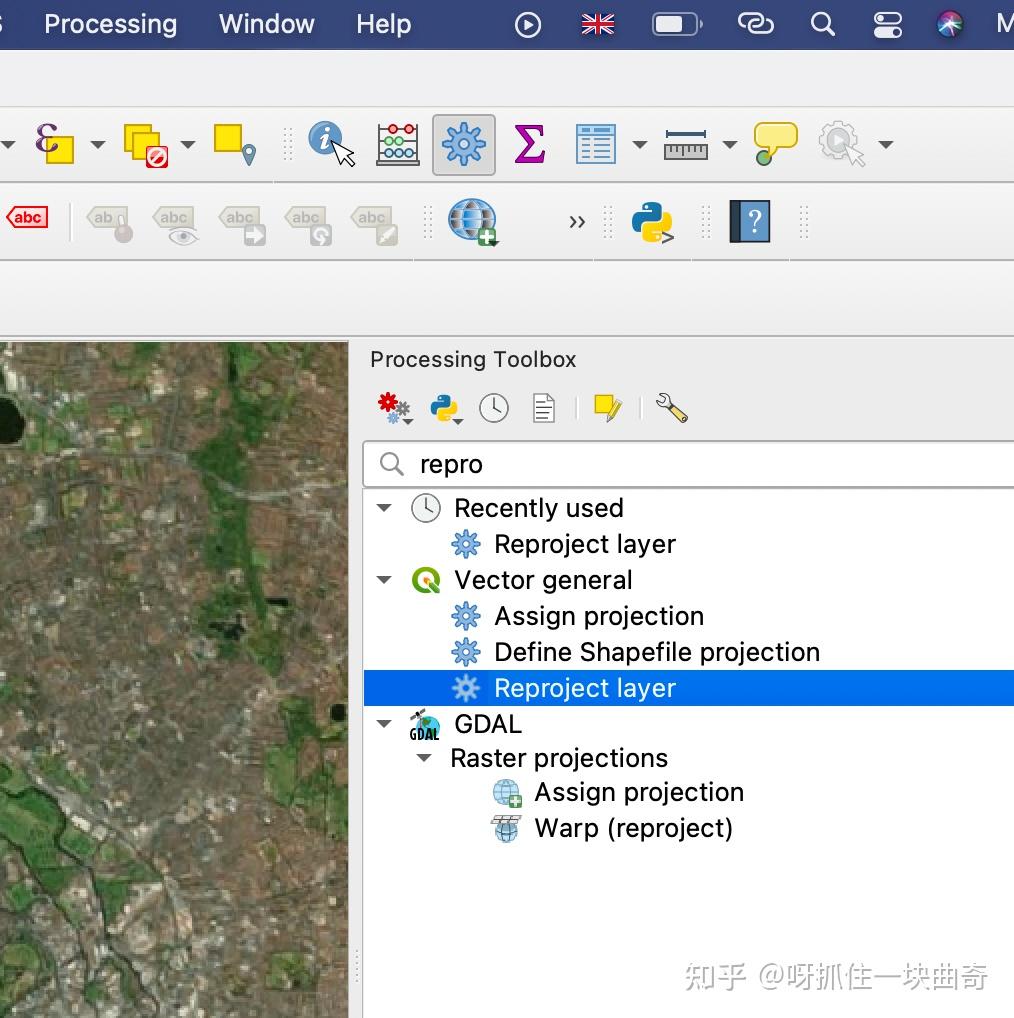Click the pin/unpin labels icon
Viewport: 1014px width, 1018px height.
click(x=110, y=223)
